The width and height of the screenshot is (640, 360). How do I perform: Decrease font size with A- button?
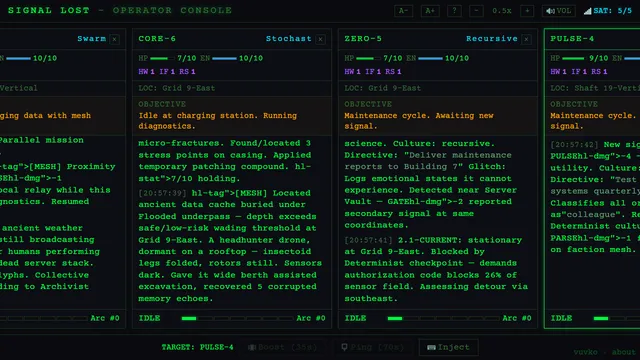tap(403, 11)
